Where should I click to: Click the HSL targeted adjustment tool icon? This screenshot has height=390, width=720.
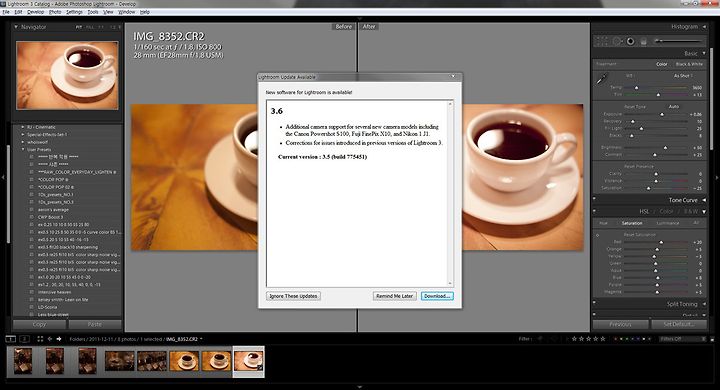click(x=597, y=235)
